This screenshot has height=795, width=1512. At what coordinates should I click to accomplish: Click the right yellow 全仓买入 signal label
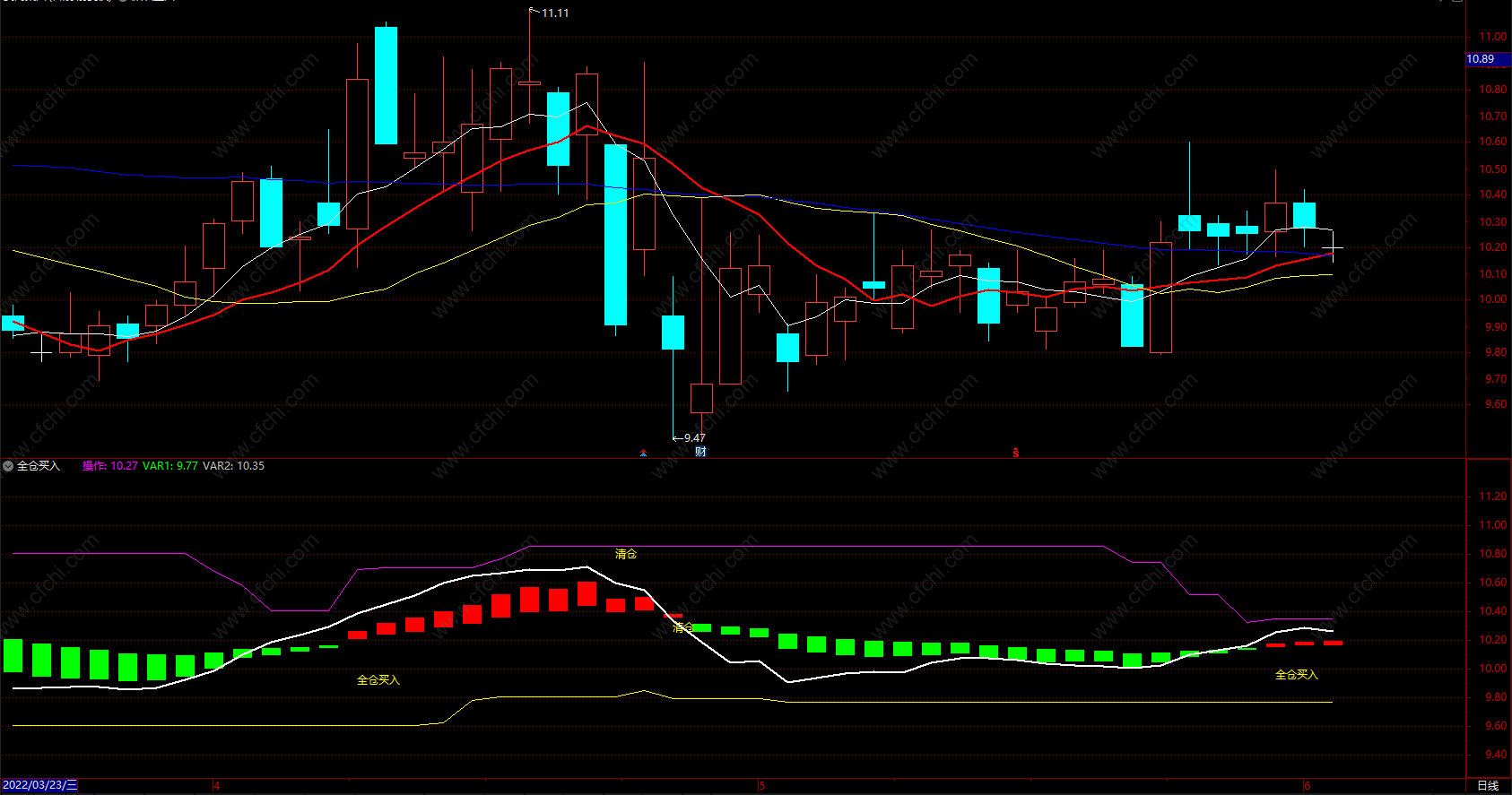(x=1297, y=675)
